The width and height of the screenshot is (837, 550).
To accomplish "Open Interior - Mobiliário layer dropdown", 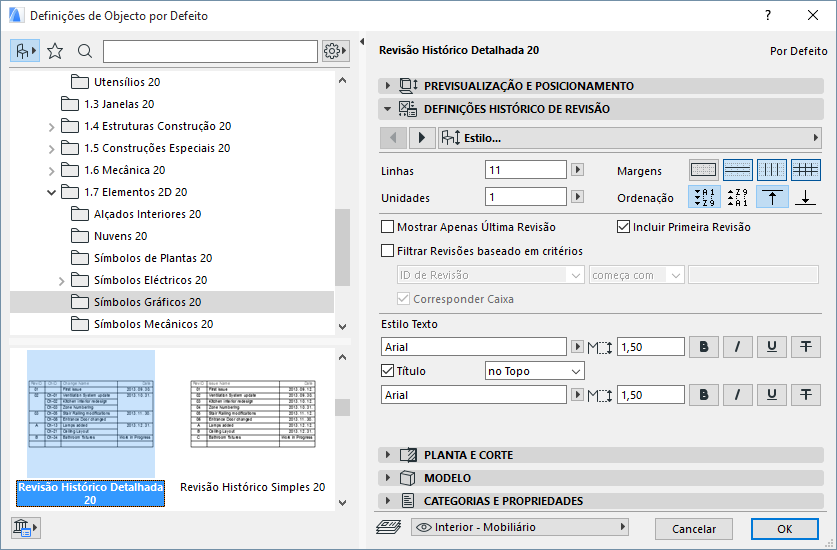I will point(519,527).
